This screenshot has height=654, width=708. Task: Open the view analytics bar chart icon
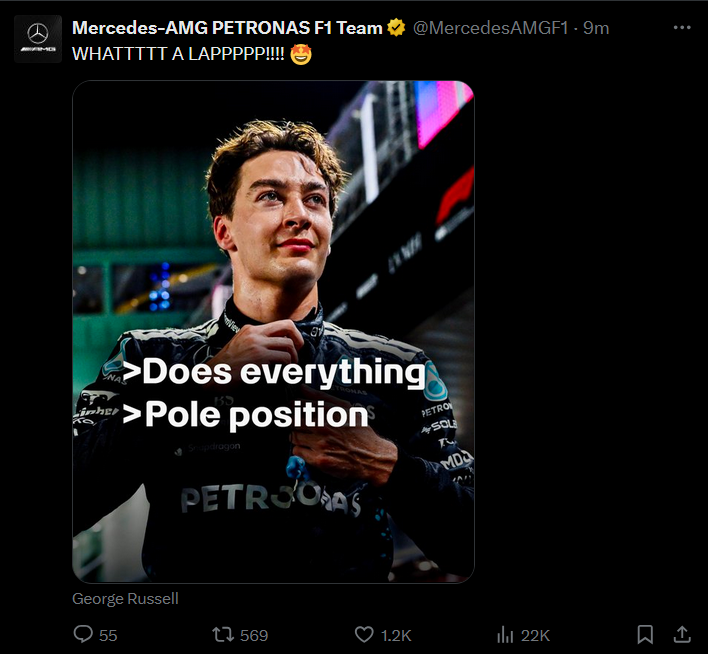tap(505, 634)
